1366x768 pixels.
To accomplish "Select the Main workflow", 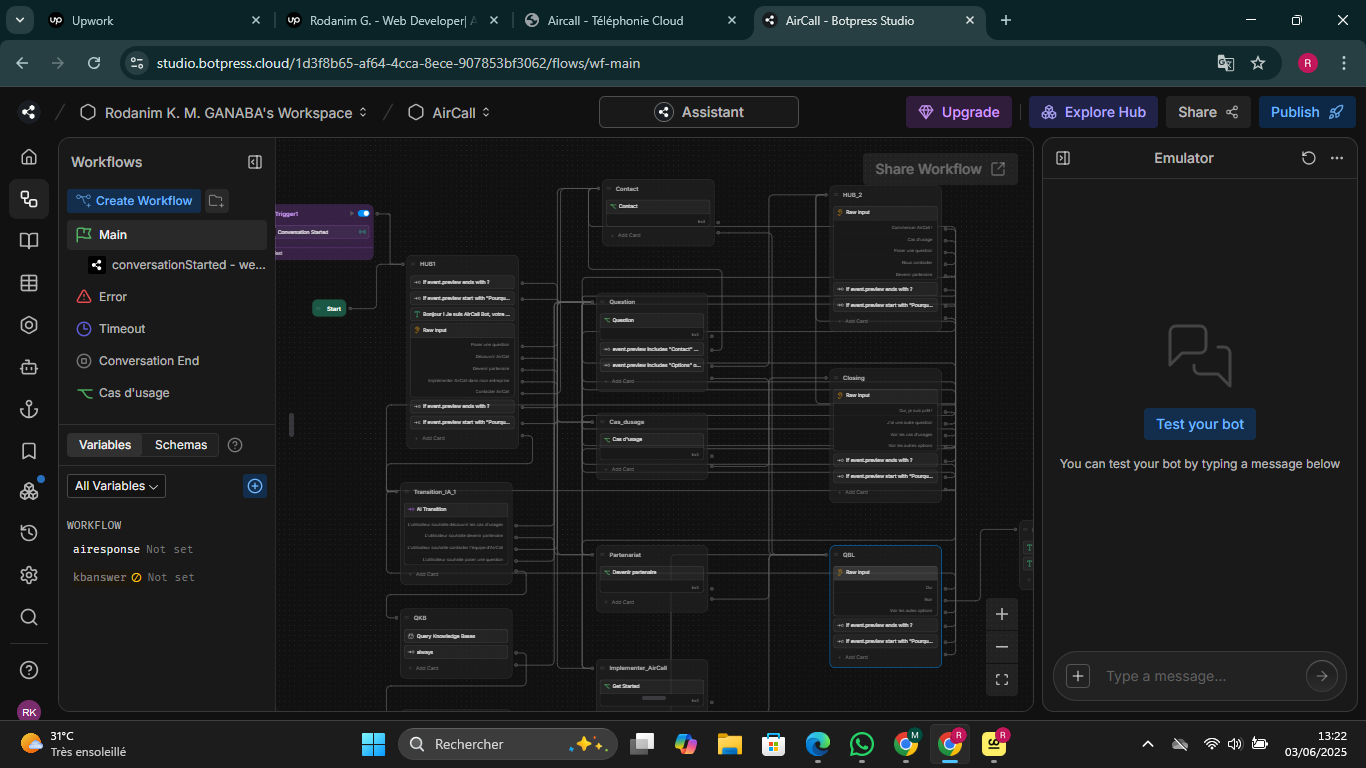I will tap(167, 235).
